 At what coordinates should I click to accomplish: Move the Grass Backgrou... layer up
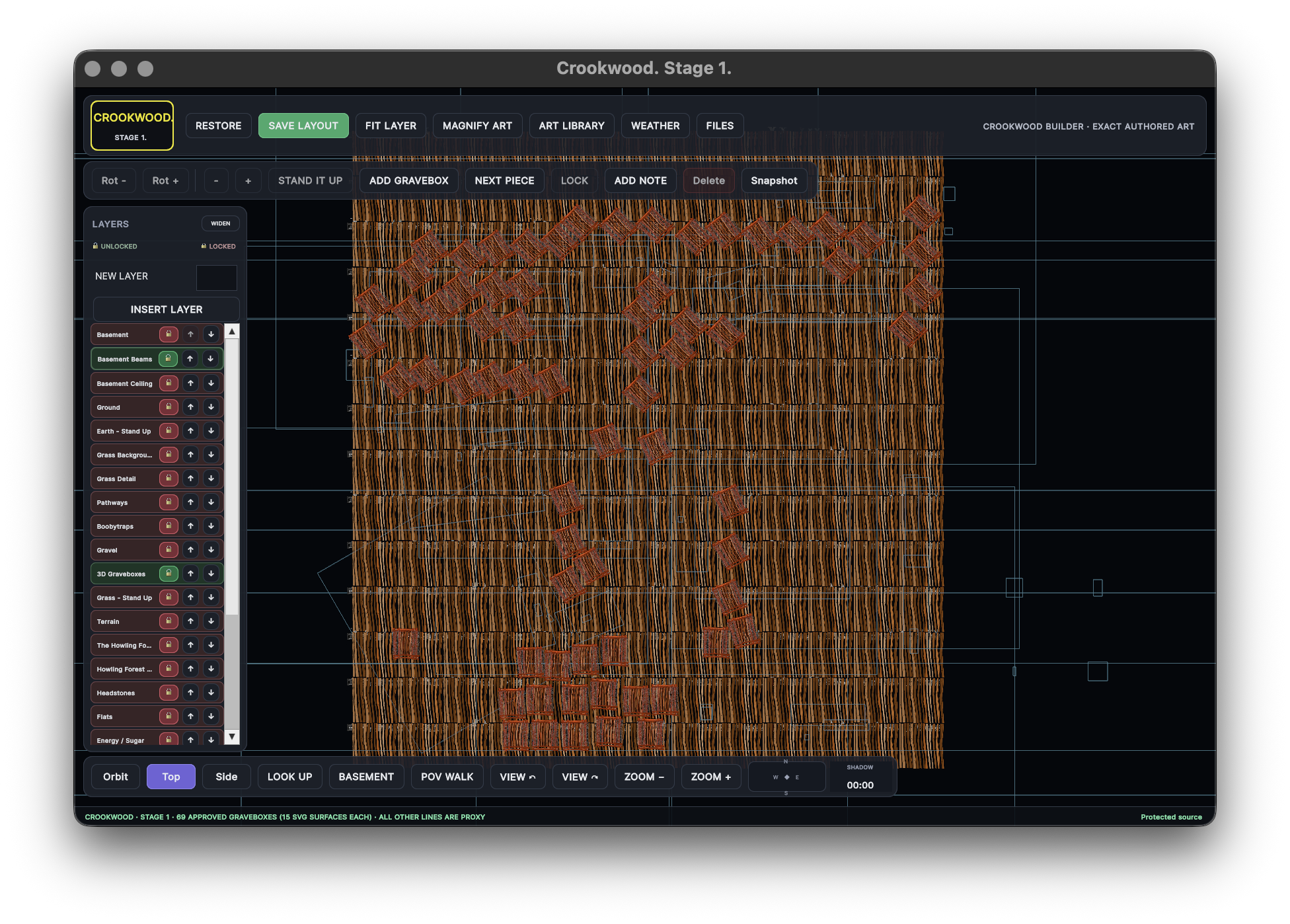(x=190, y=455)
